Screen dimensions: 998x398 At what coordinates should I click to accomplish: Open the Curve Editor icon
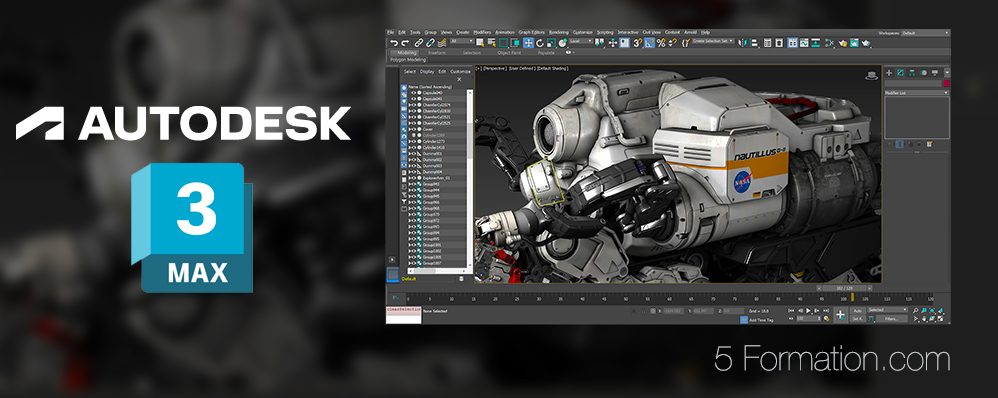pyautogui.click(x=804, y=43)
